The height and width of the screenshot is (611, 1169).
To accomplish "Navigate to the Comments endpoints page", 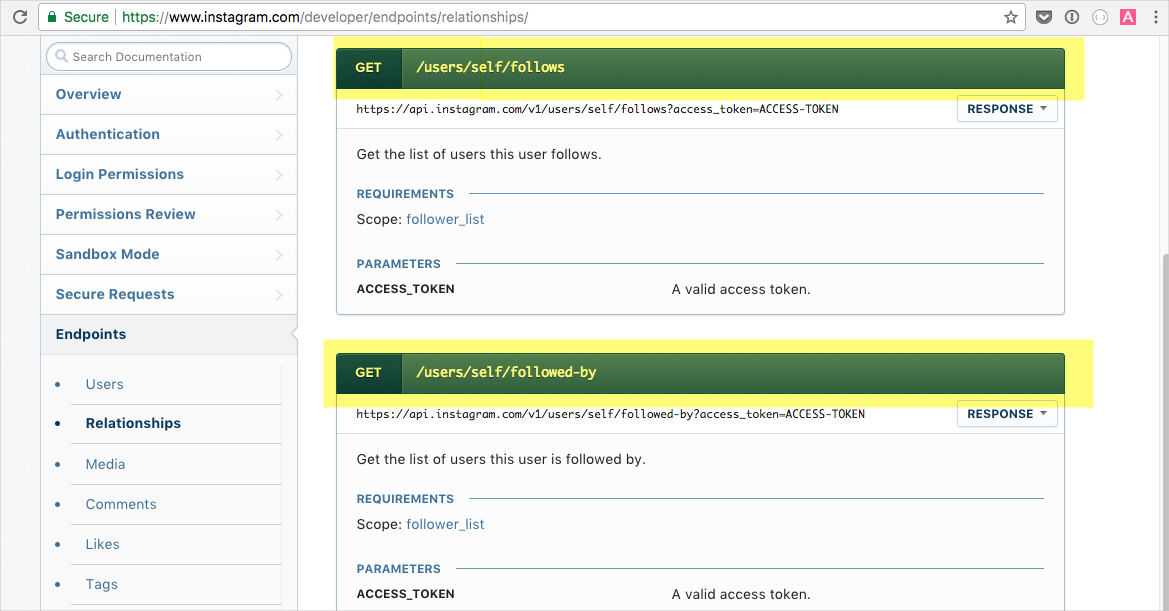I will [121, 504].
